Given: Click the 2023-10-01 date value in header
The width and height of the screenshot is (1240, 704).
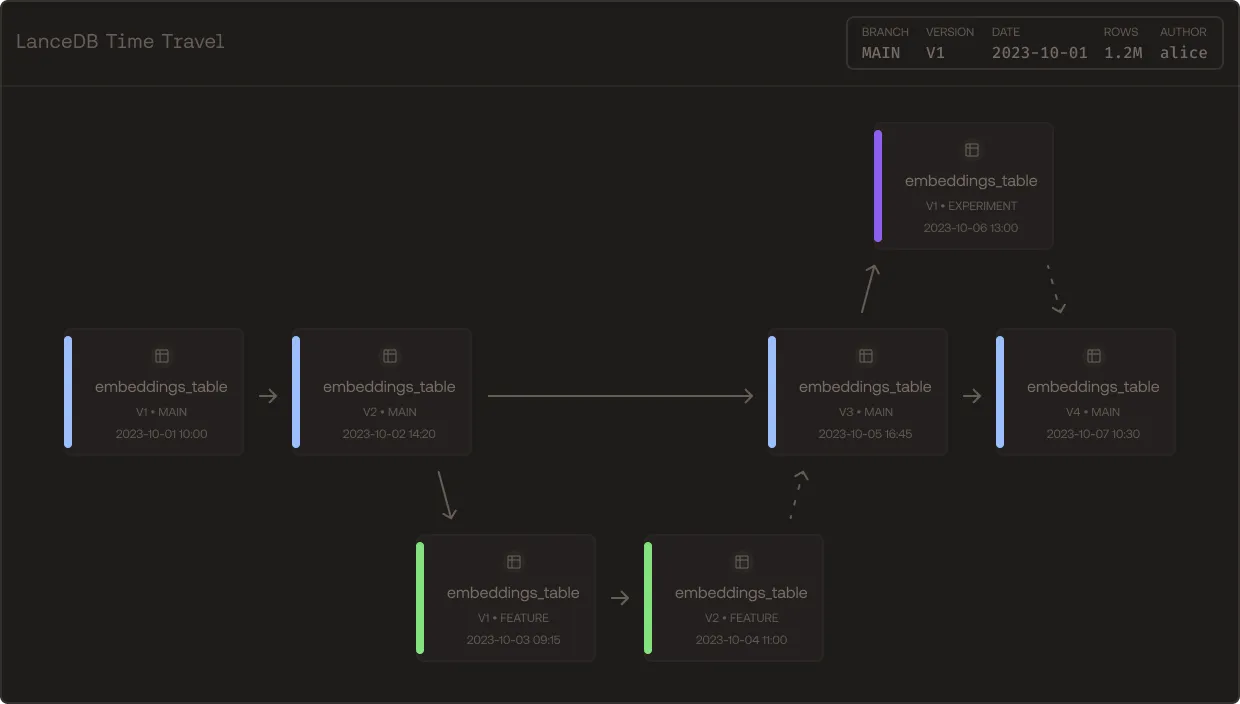Looking at the screenshot, I should coord(1040,53).
